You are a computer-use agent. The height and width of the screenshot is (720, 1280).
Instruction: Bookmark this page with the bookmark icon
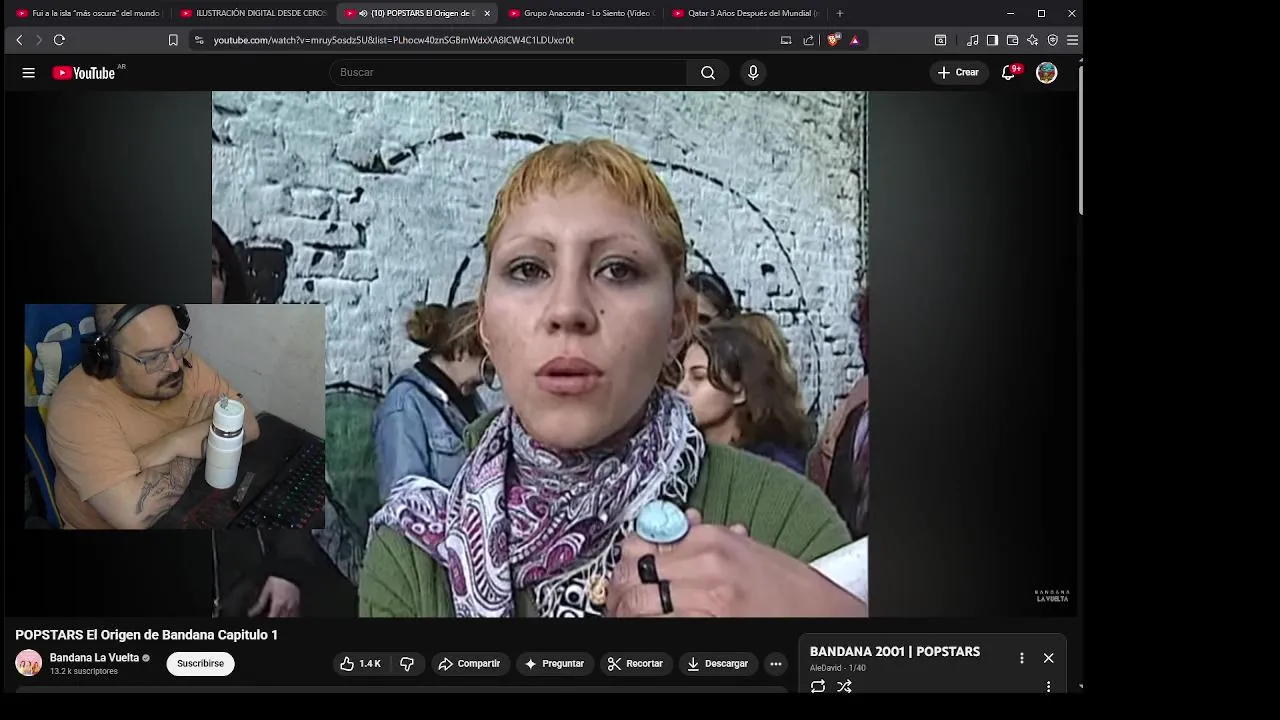[173, 40]
